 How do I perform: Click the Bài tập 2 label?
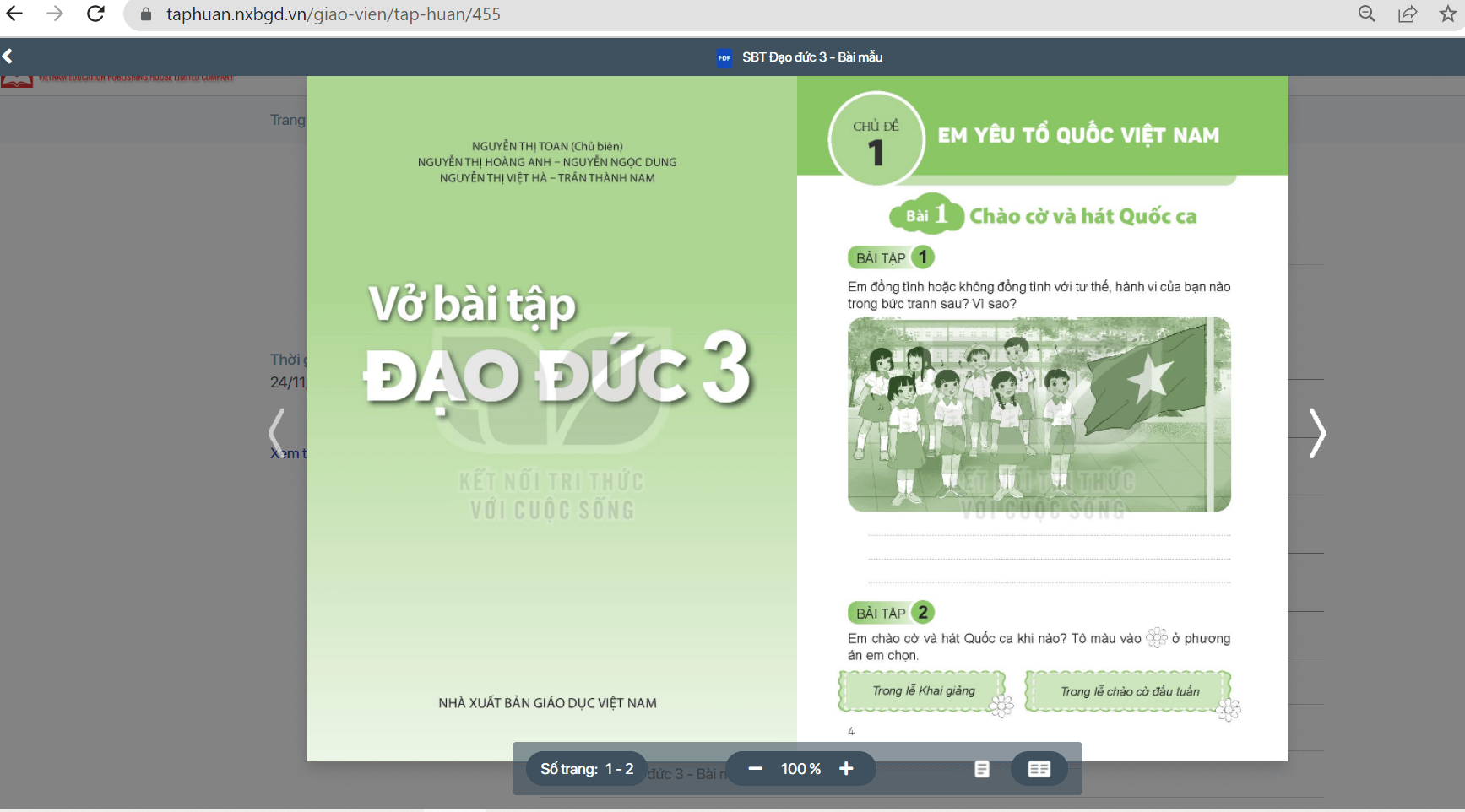[x=891, y=613]
